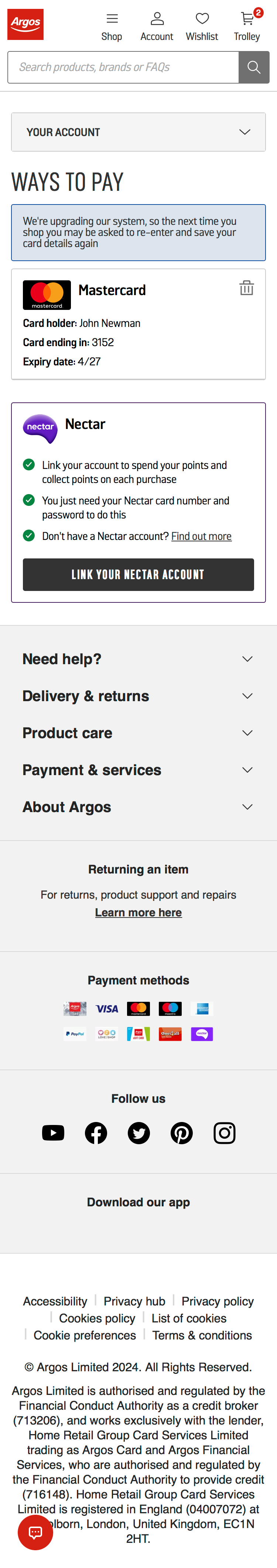Expand Payment & services section
Image resolution: width=277 pixels, height=1568 pixels.
click(138, 770)
